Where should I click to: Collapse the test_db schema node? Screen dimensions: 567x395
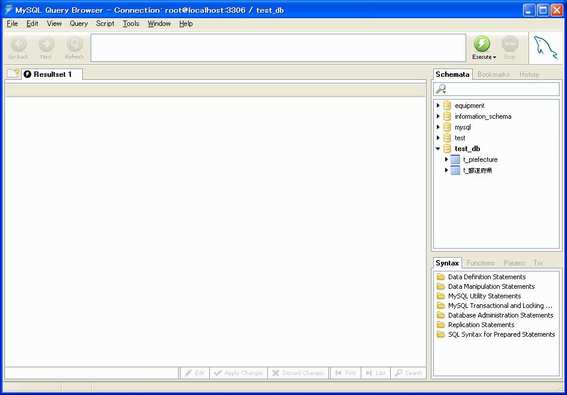438,149
